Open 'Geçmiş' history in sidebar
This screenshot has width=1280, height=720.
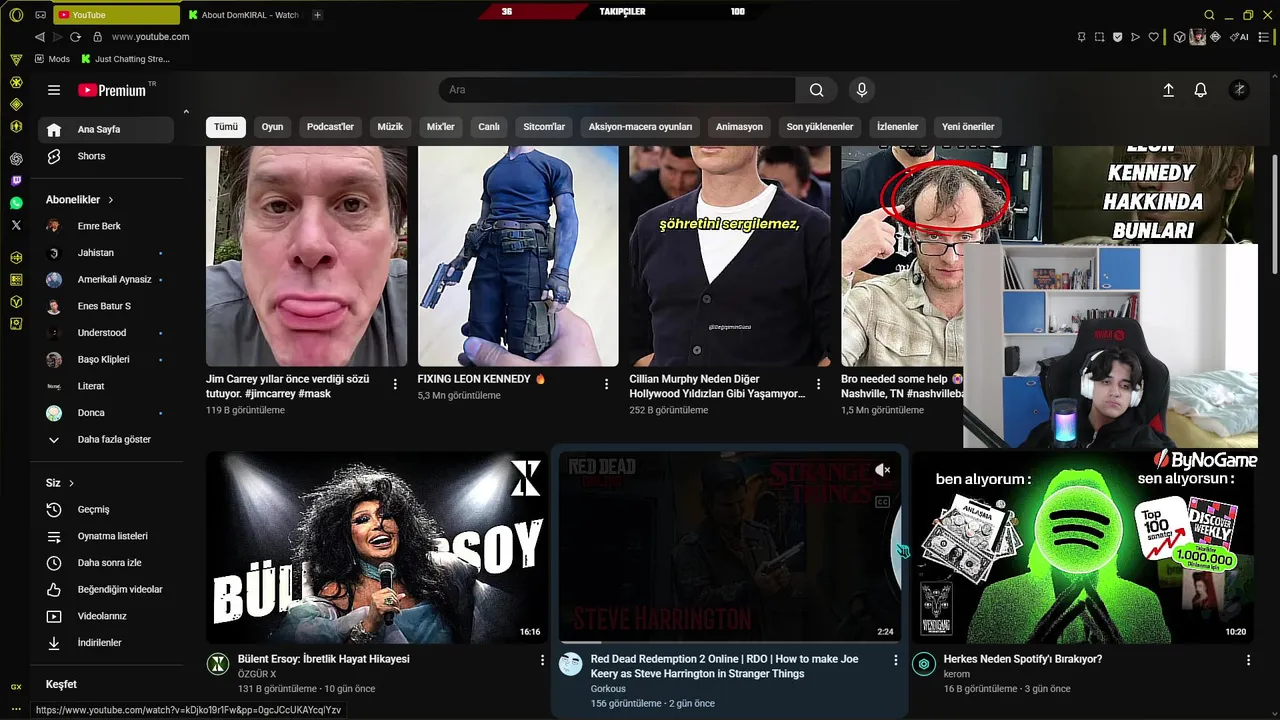pyautogui.click(x=105, y=510)
